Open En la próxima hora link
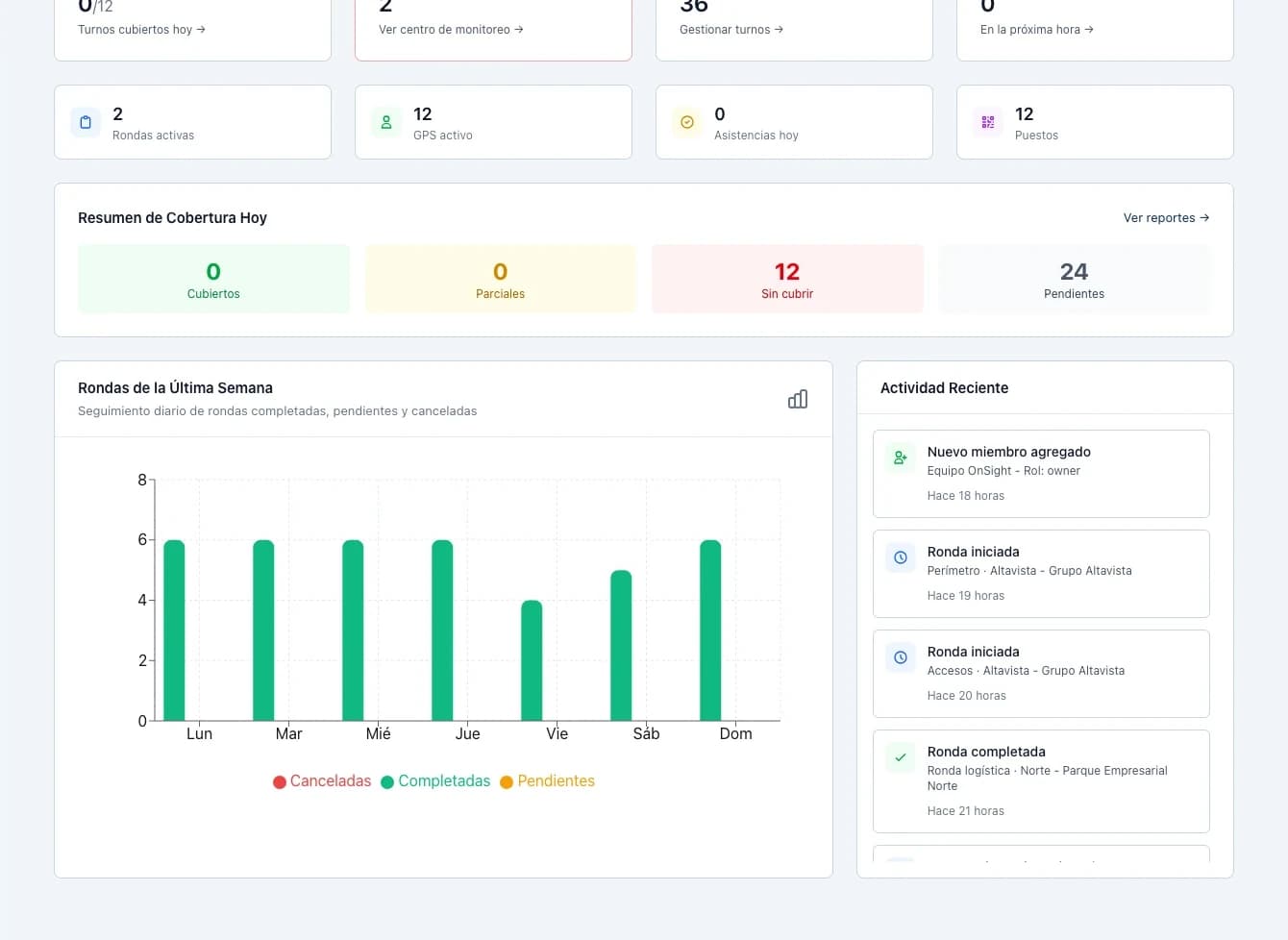 (x=1037, y=30)
